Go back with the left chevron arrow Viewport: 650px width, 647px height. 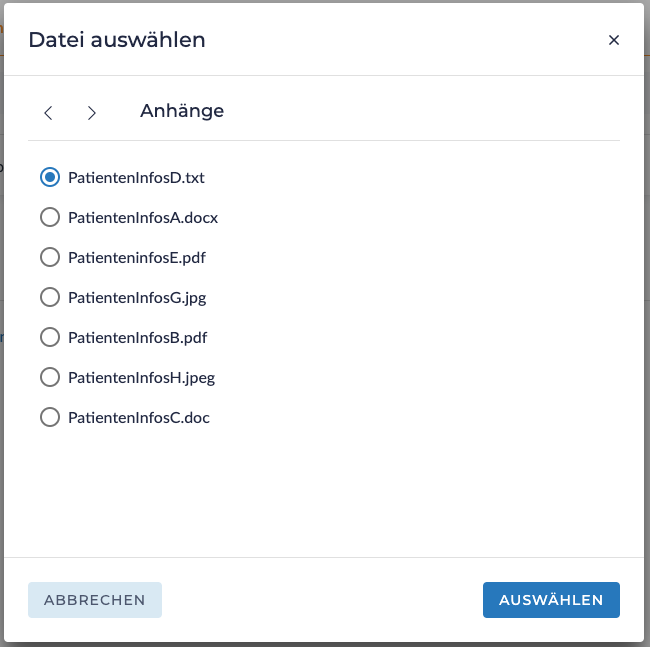(x=48, y=112)
